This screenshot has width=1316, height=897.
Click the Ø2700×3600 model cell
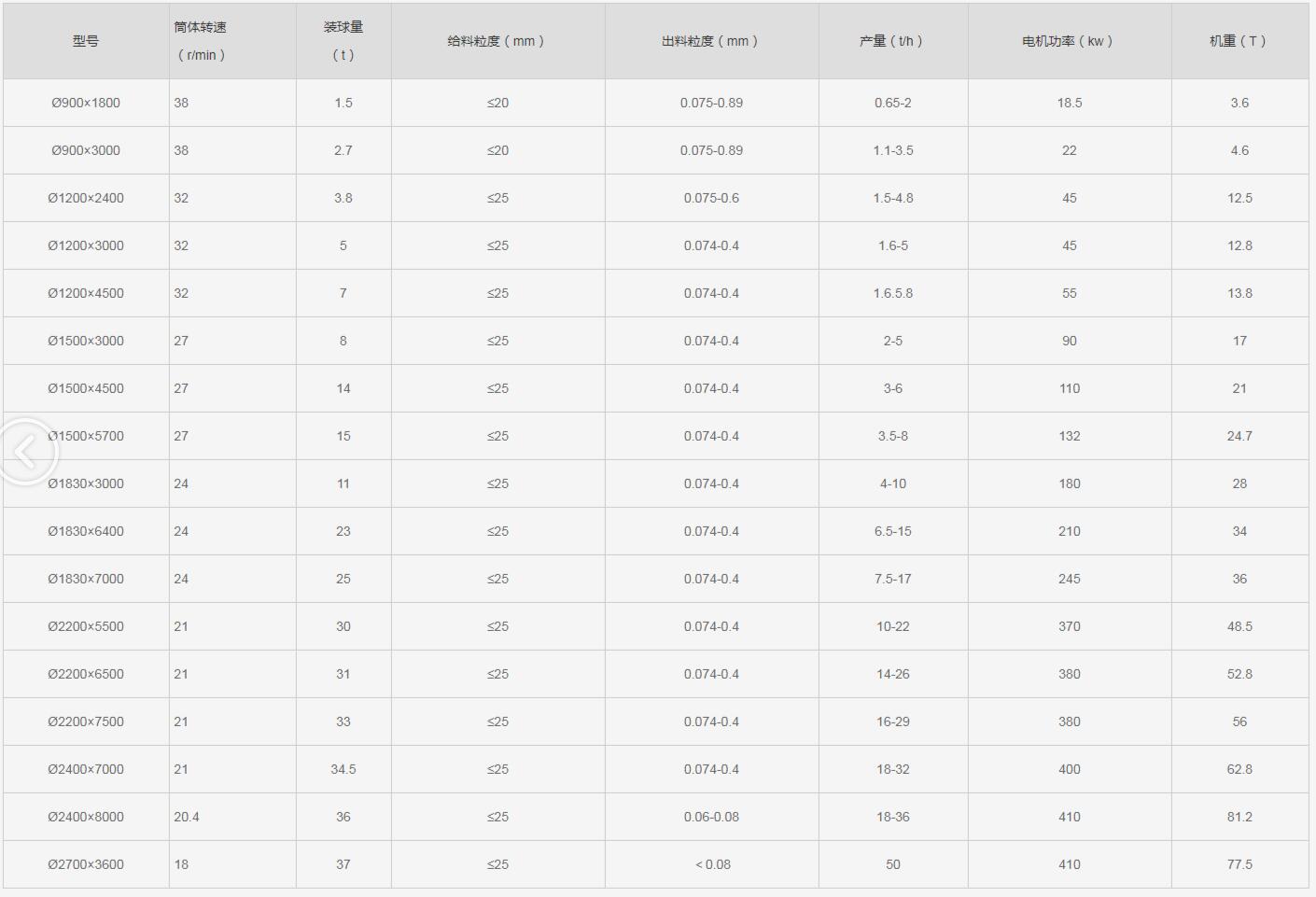[x=86, y=864]
